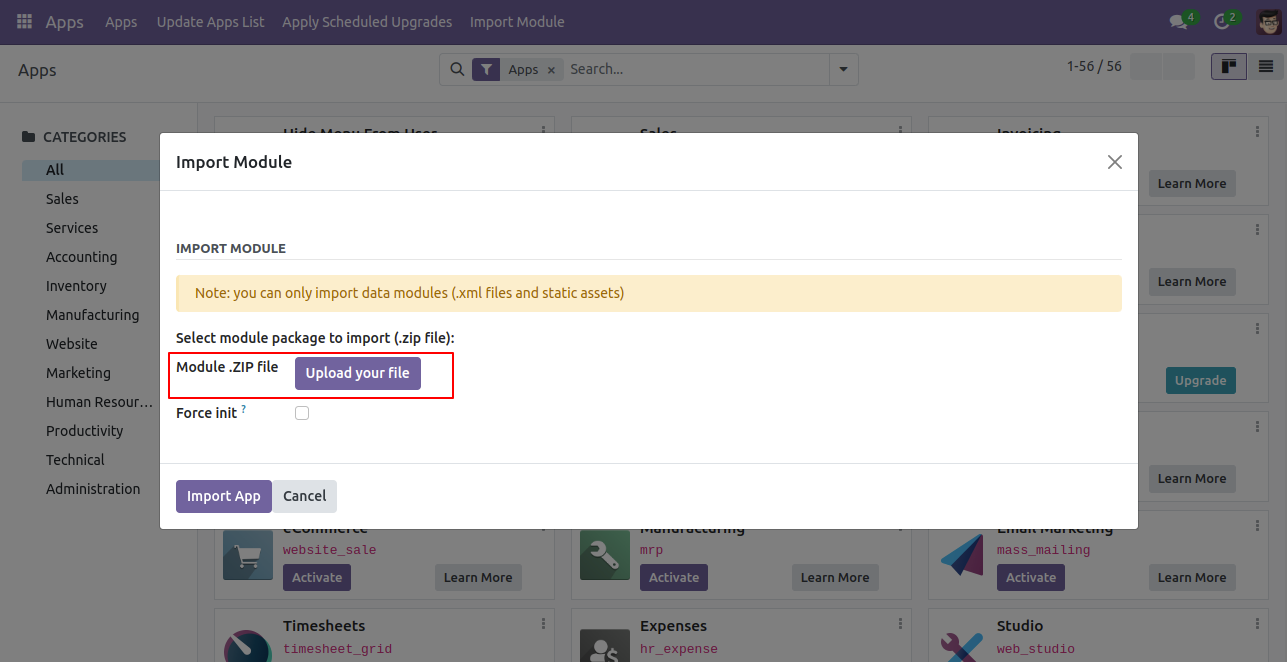1287x662 pixels.
Task: Close the Import Module dialog
Action: (1115, 162)
